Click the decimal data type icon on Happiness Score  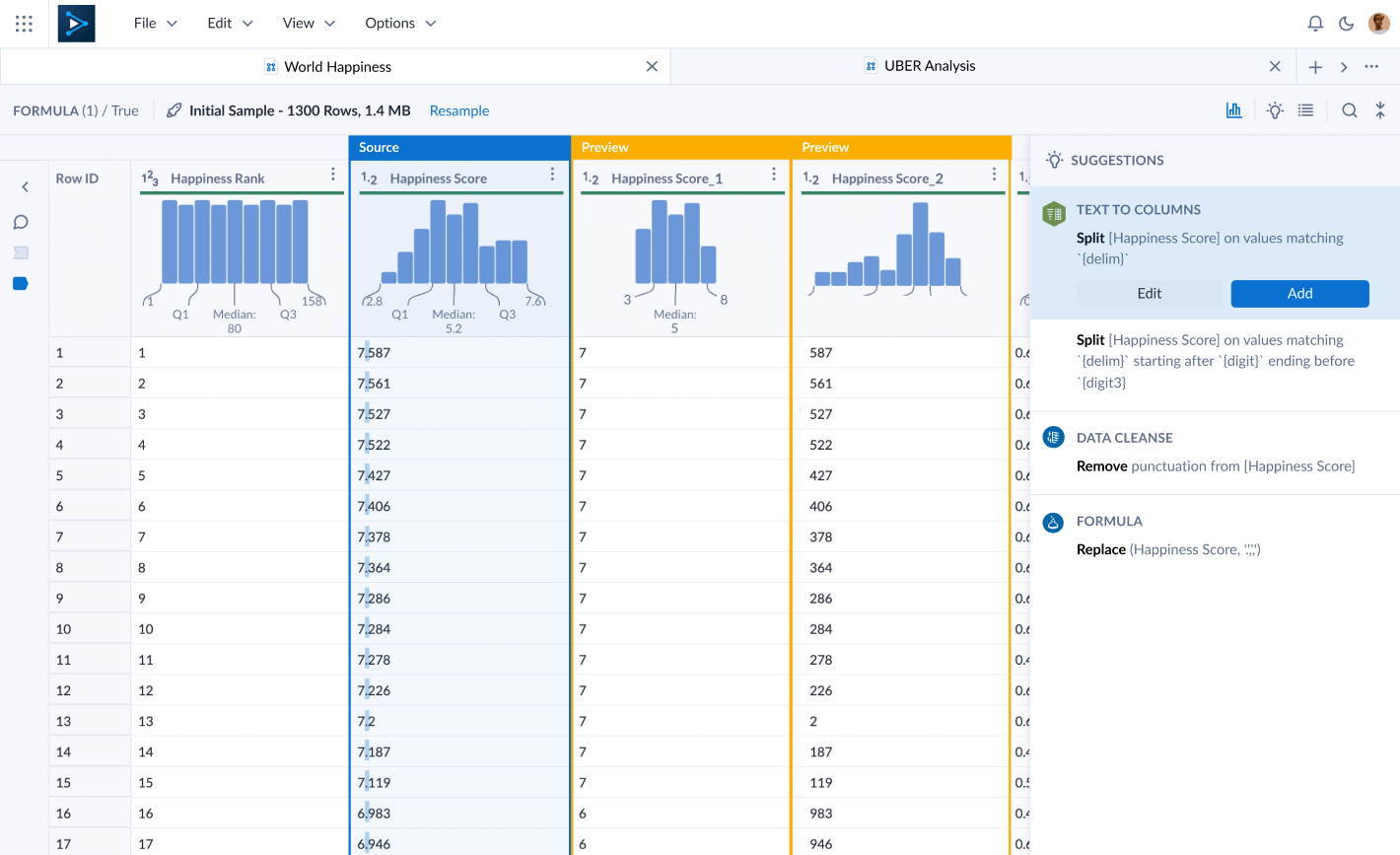371,178
